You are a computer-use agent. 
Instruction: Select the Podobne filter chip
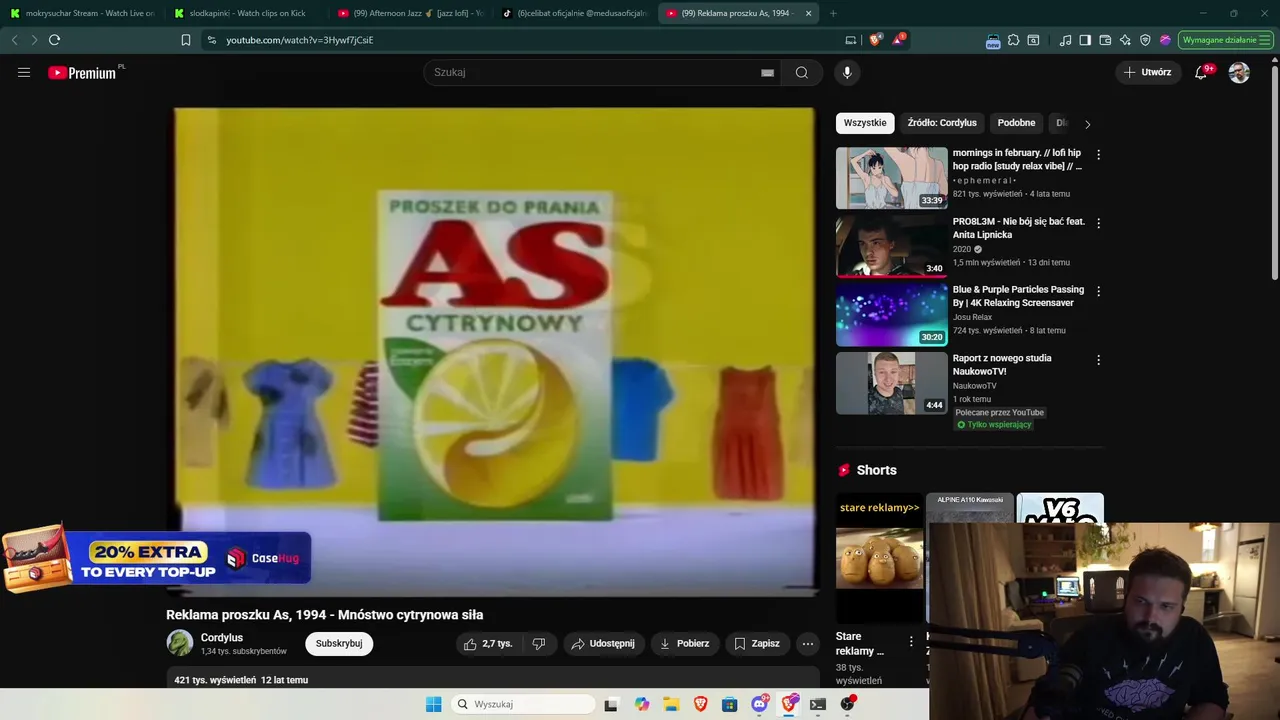click(1016, 123)
